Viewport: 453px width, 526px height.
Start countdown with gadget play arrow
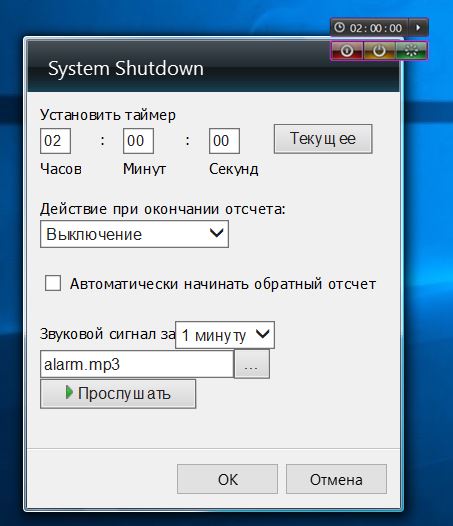click(x=418, y=27)
